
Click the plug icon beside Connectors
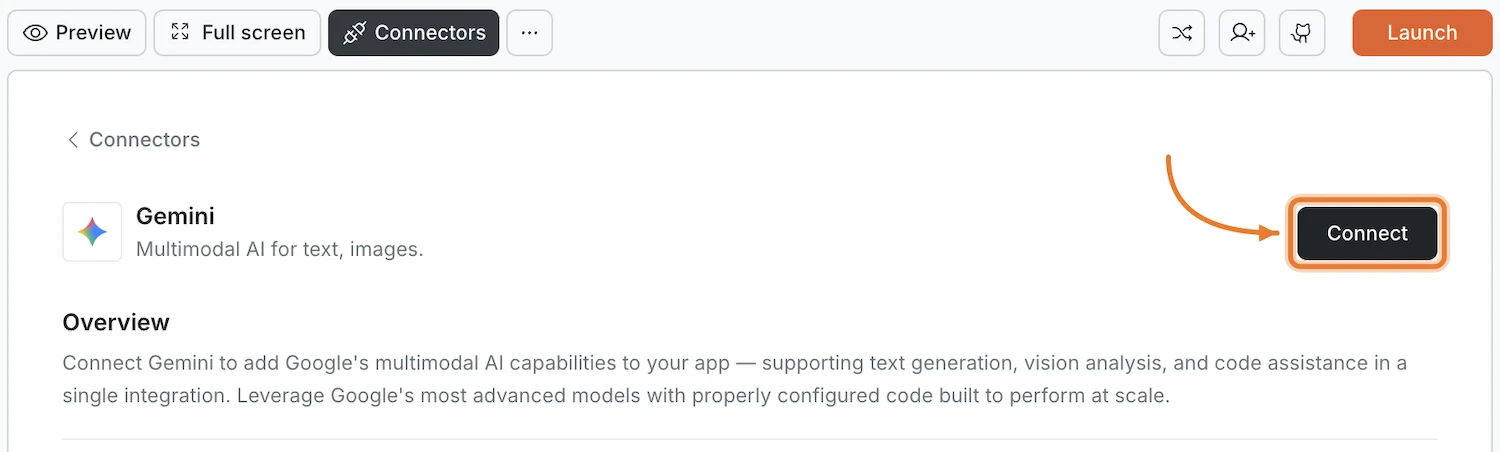coord(354,33)
